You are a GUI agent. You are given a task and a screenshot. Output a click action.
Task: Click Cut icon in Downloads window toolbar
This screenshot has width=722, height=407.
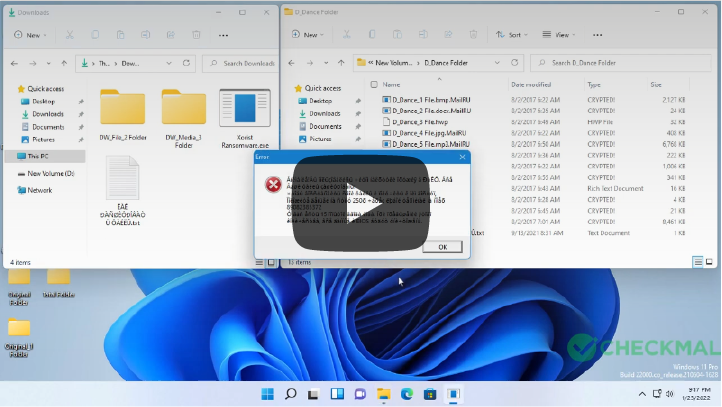click(x=70, y=35)
